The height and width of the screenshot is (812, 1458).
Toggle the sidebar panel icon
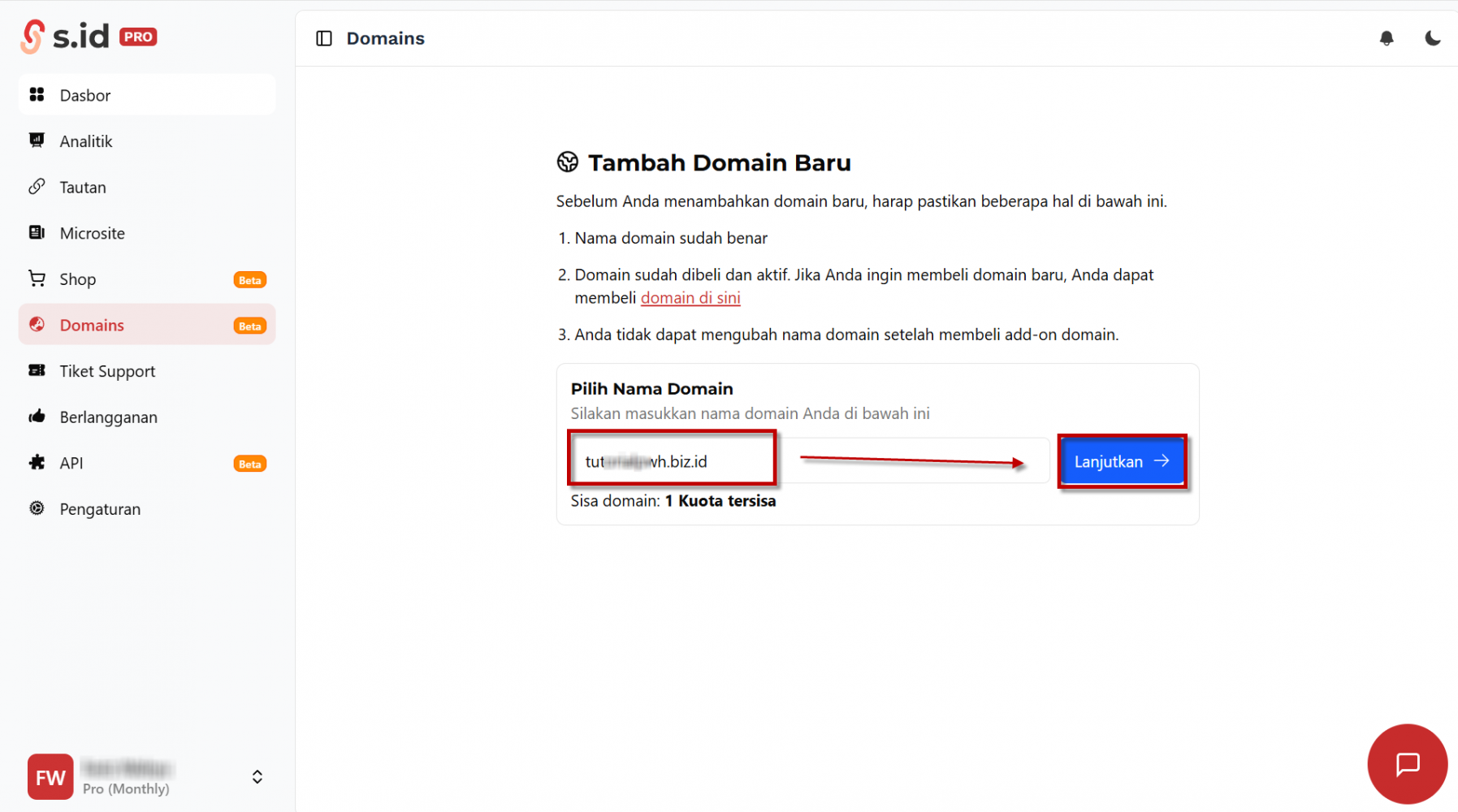tap(324, 38)
